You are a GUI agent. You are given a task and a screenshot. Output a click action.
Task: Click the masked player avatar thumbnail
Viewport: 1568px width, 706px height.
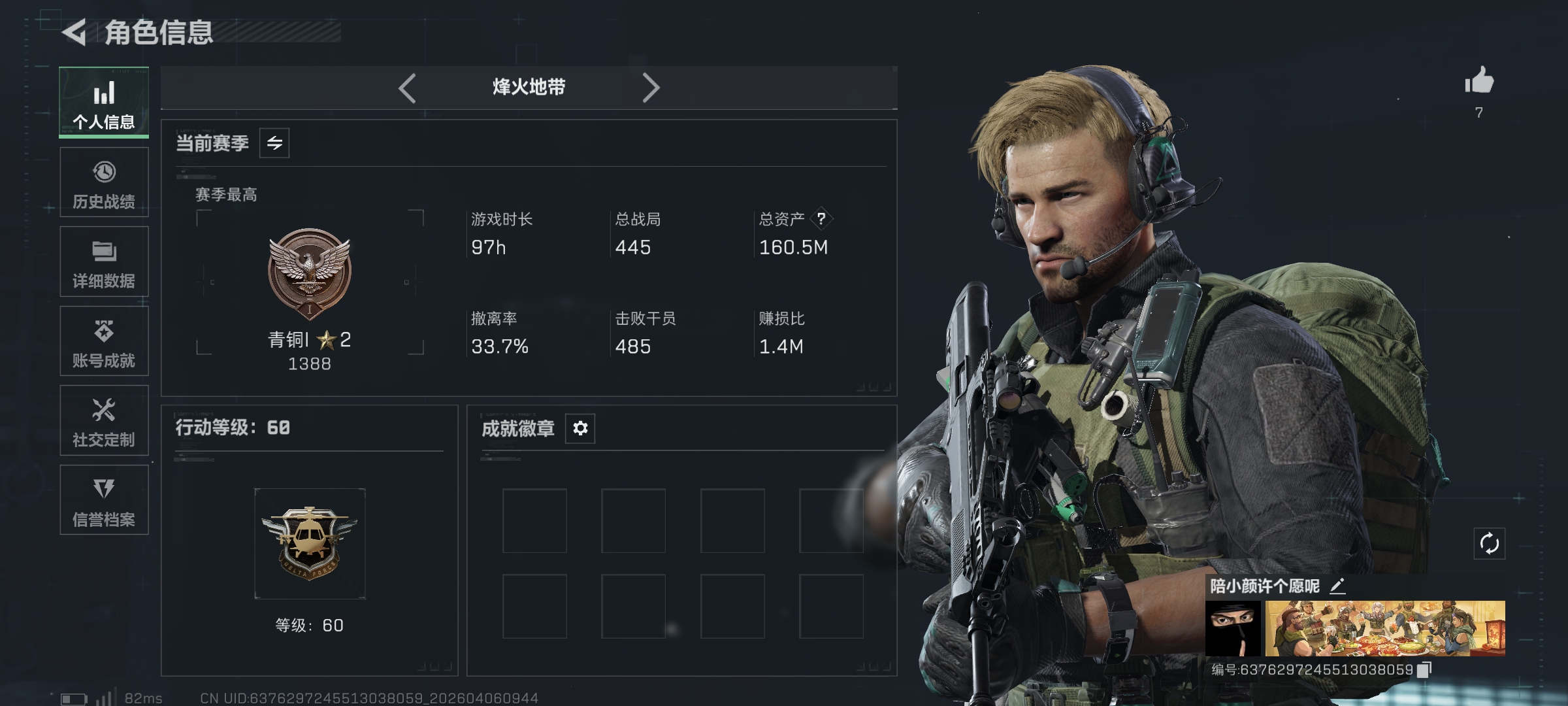point(1233,628)
